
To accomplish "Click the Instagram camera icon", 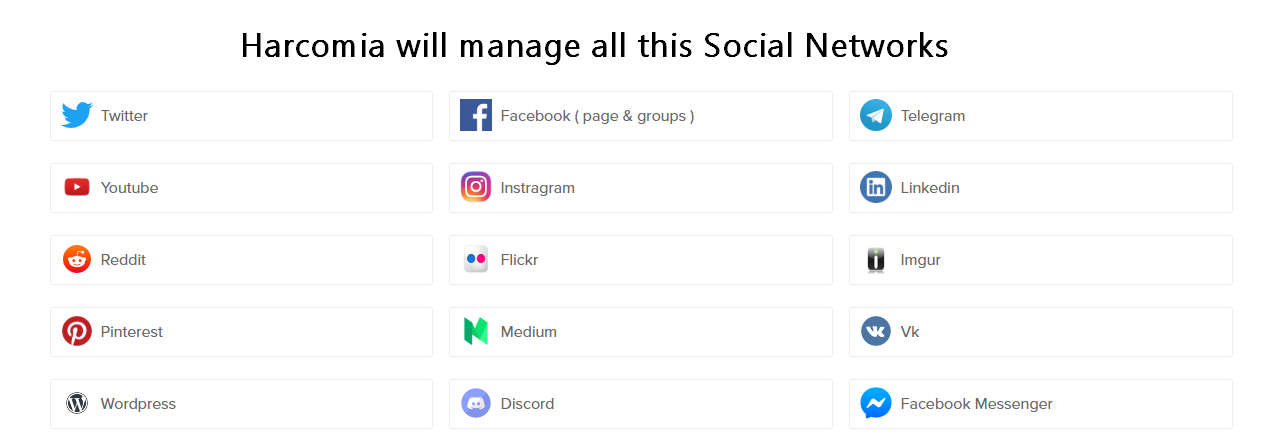I will [x=476, y=187].
